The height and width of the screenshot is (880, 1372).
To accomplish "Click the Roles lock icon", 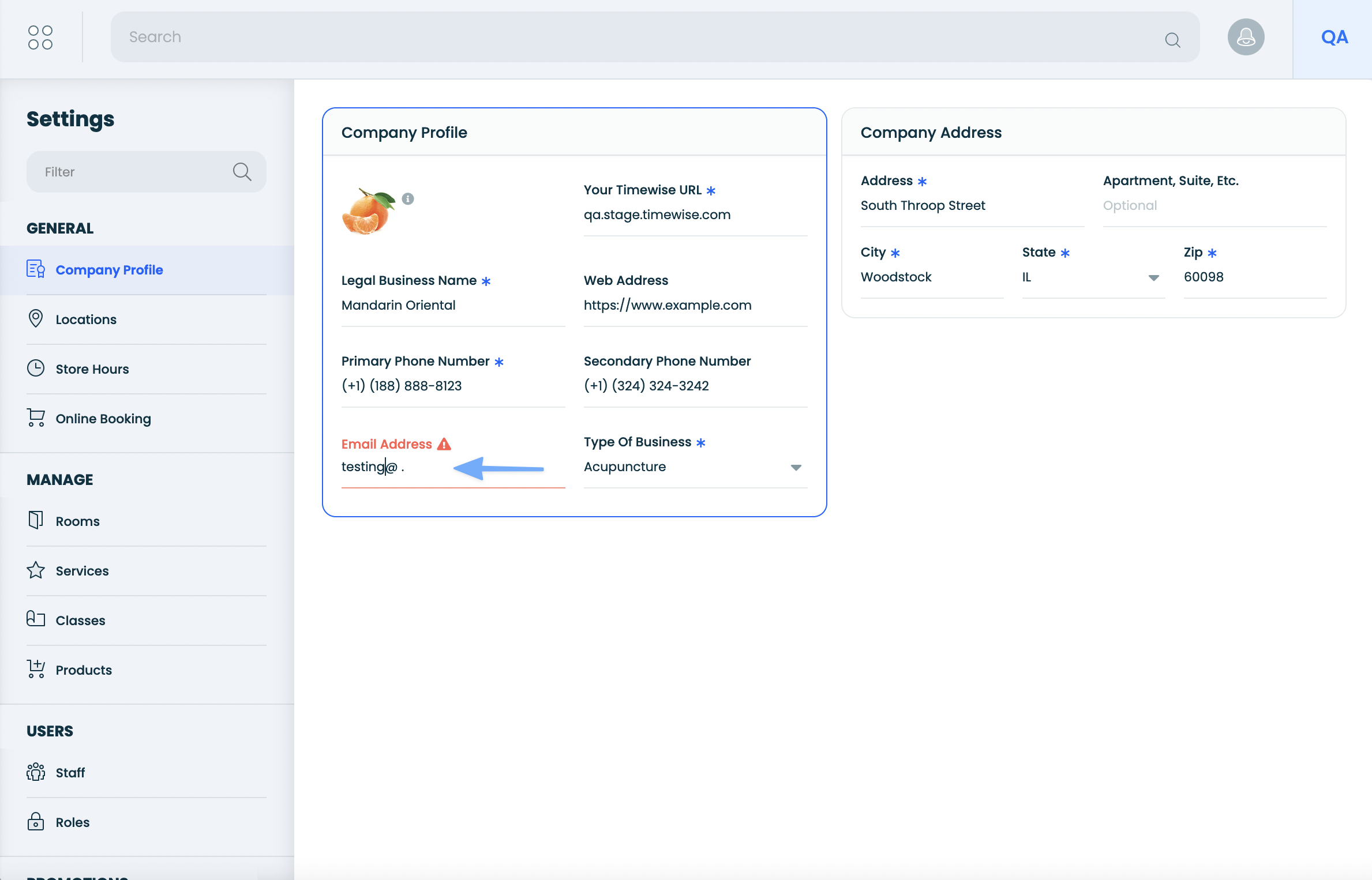I will [36, 822].
